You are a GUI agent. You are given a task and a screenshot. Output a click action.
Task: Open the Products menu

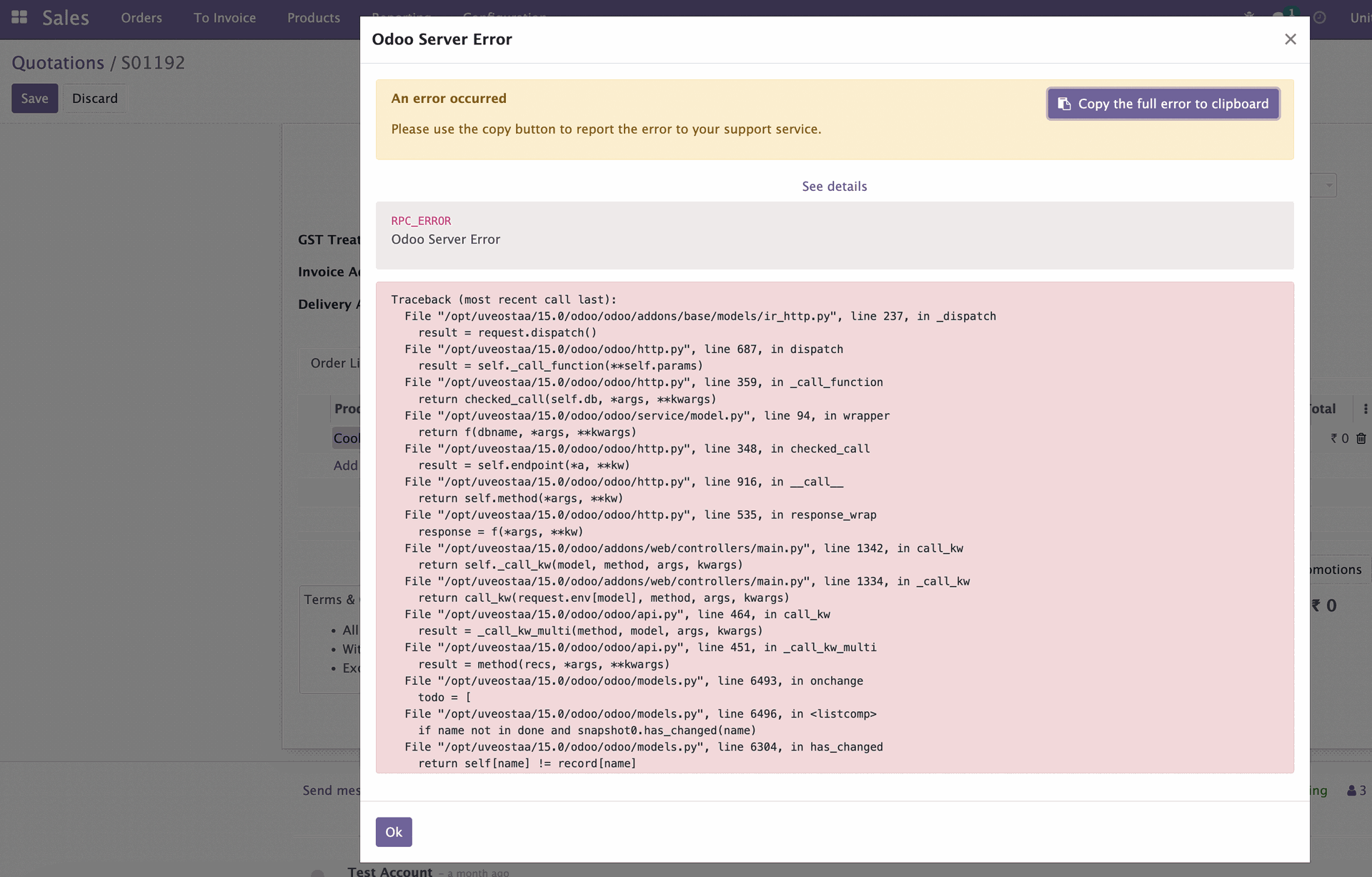pyautogui.click(x=314, y=18)
